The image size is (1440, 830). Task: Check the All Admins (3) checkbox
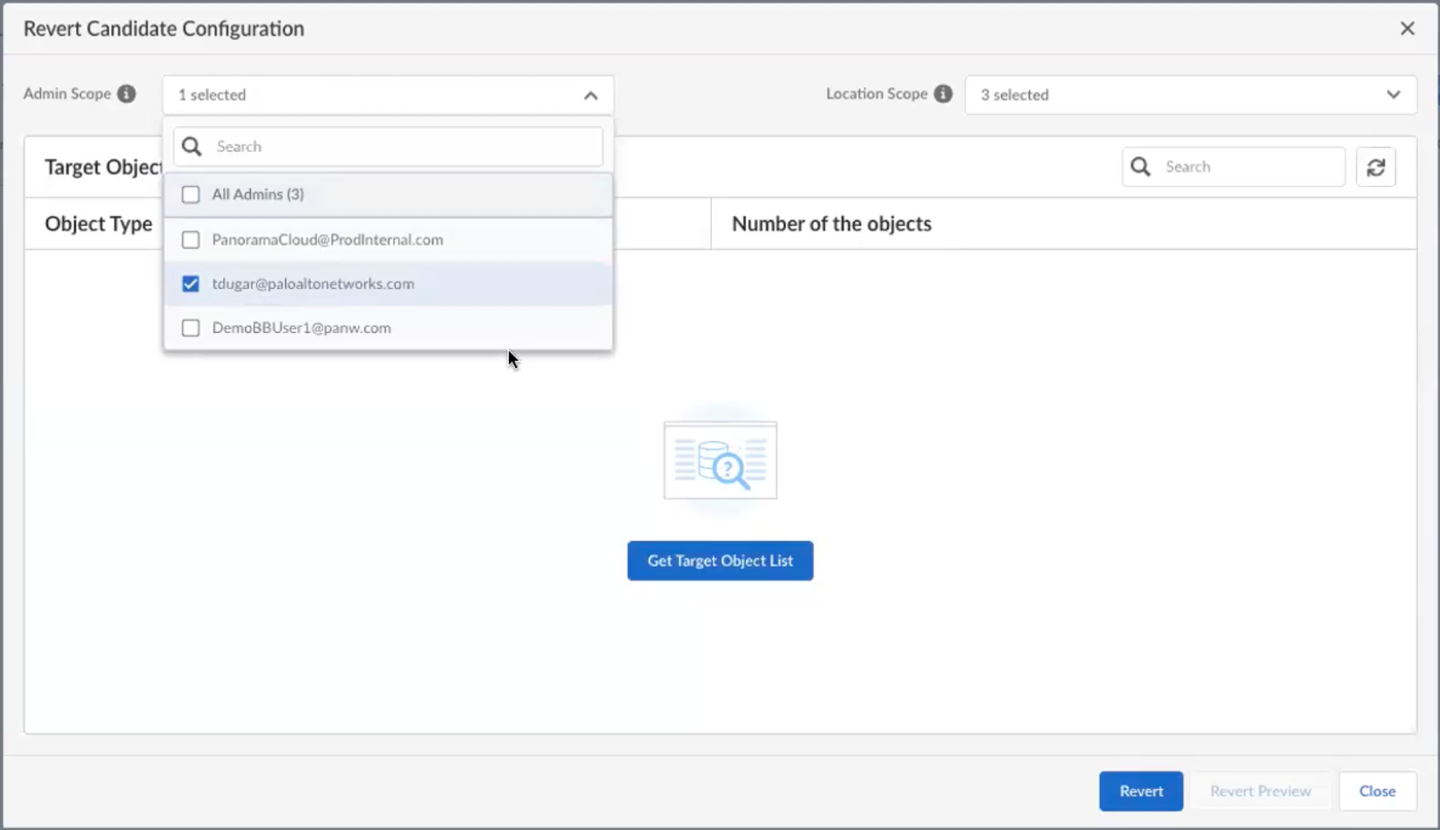point(191,195)
